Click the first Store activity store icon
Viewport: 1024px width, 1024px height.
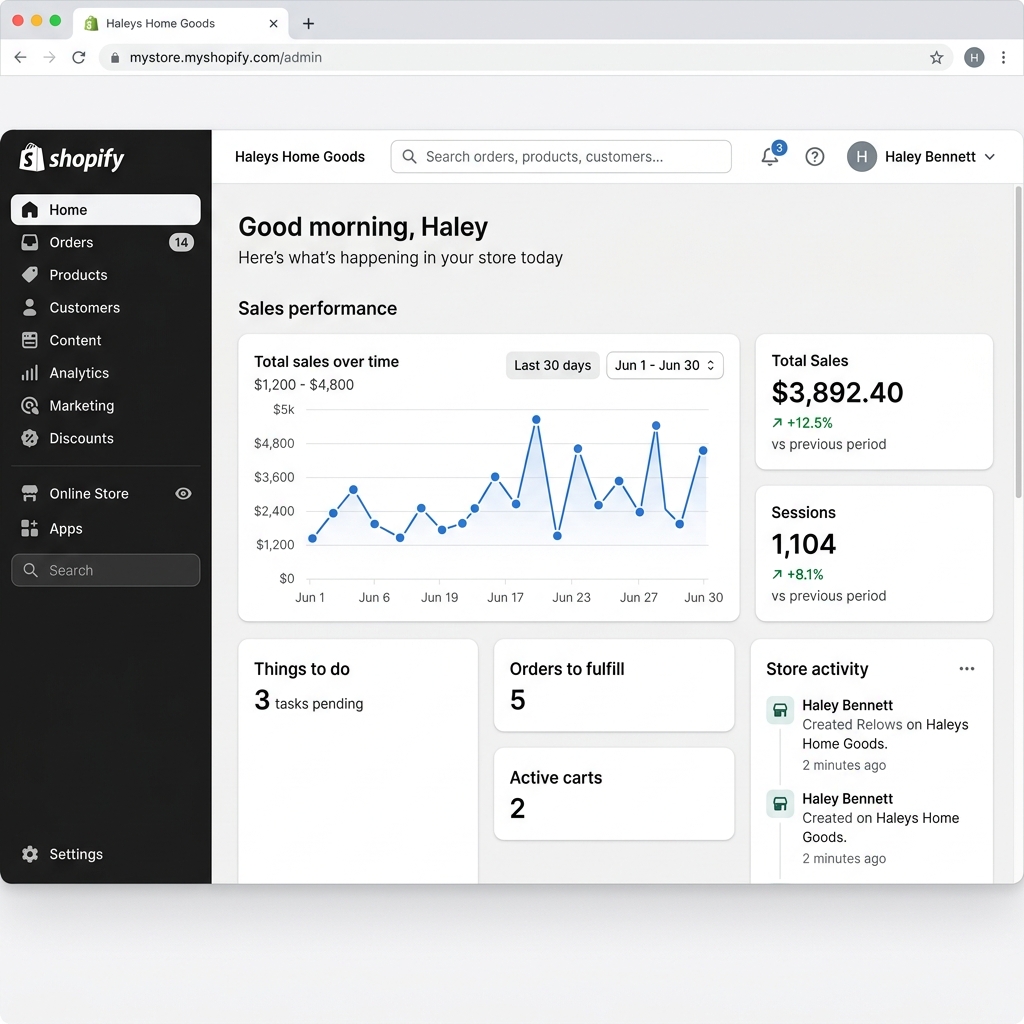tap(780, 710)
